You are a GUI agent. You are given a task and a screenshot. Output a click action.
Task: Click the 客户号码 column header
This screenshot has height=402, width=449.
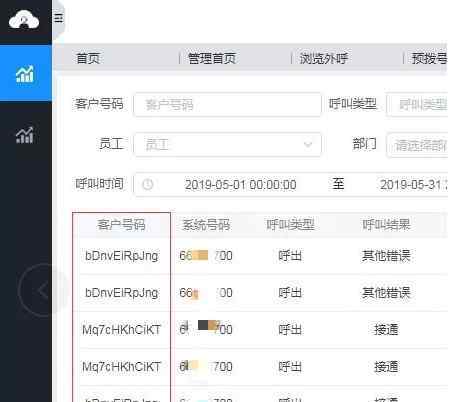tap(121, 225)
